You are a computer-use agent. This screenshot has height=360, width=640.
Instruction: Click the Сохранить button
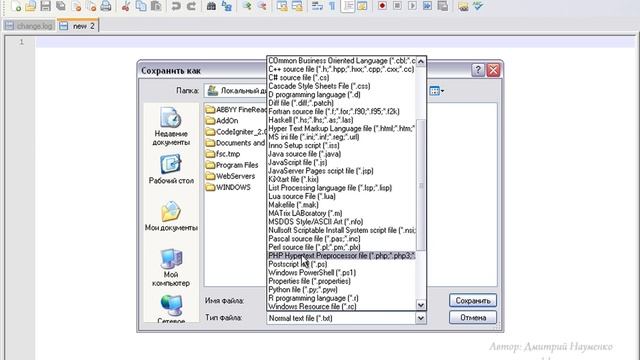[x=473, y=301]
